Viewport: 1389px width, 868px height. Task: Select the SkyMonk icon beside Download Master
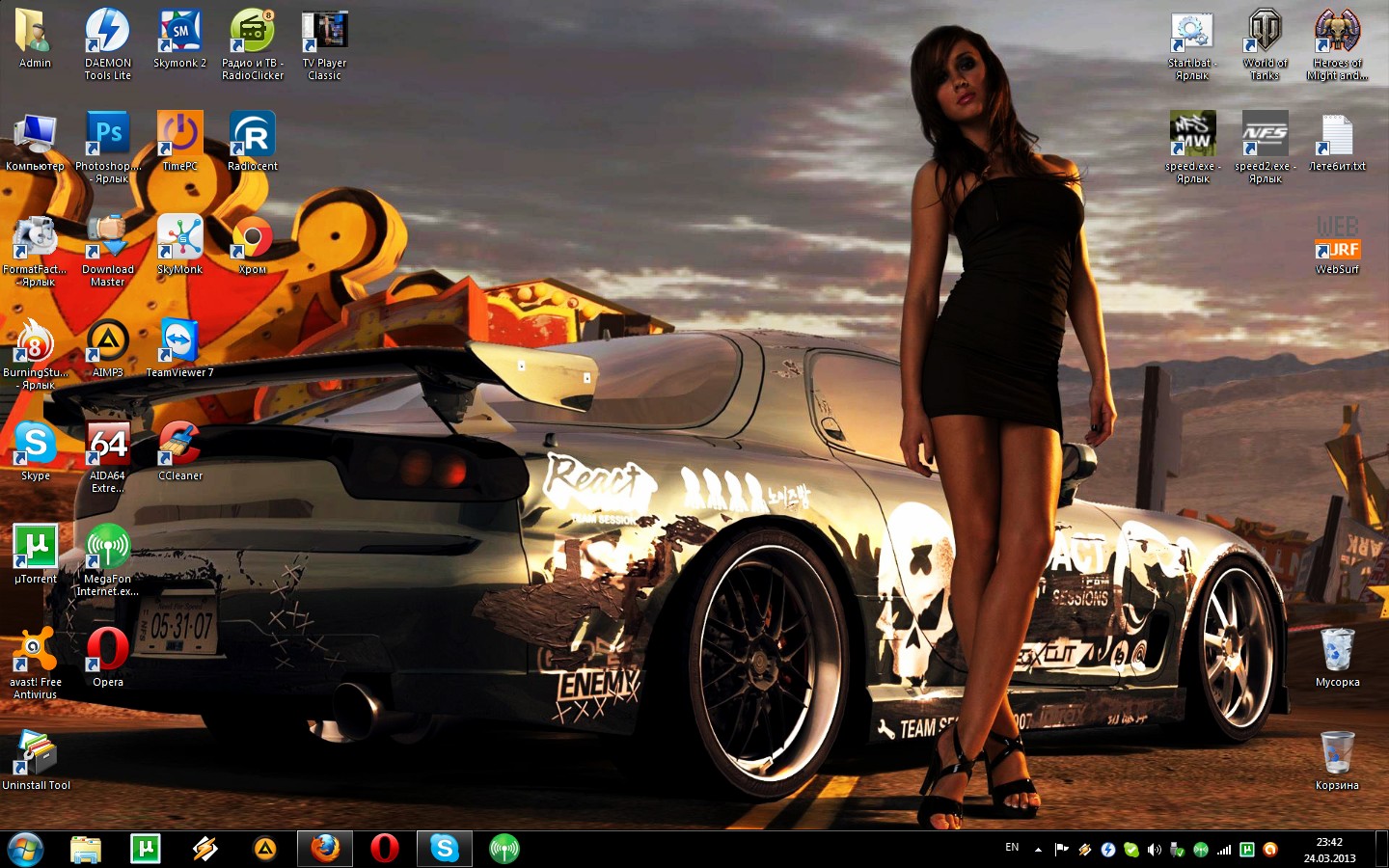coord(180,246)
